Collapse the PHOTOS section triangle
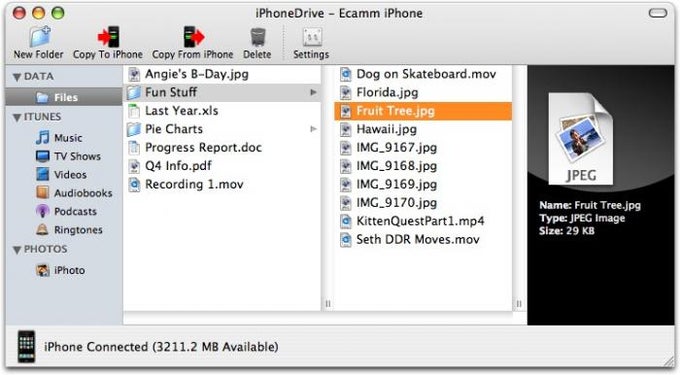This screenshot has height=375, width=680. [x=17, y=250]
